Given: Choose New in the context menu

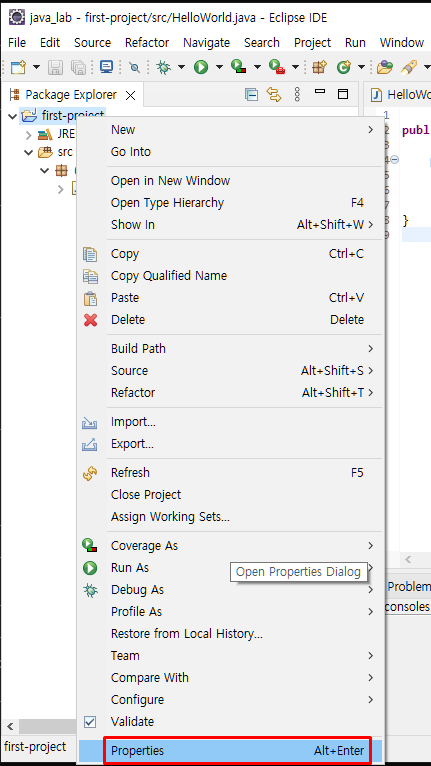Looking at the screenshot, I should pos(230,130).
